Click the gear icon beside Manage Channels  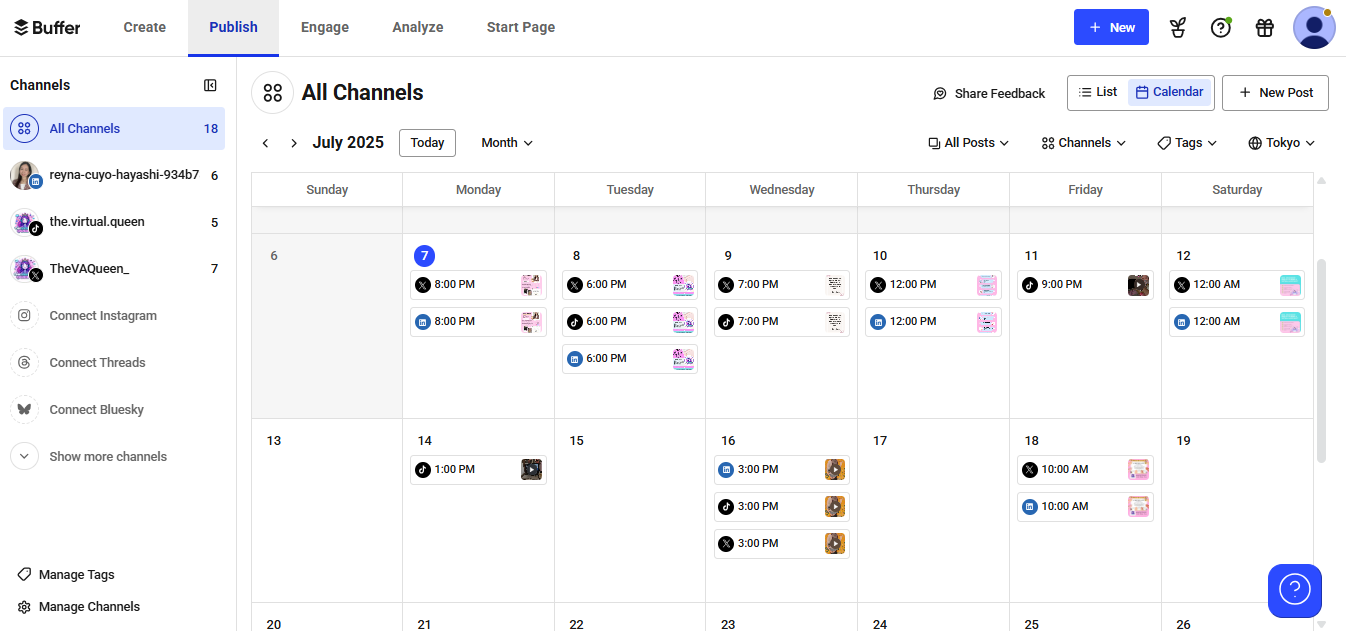coord(25,607)
